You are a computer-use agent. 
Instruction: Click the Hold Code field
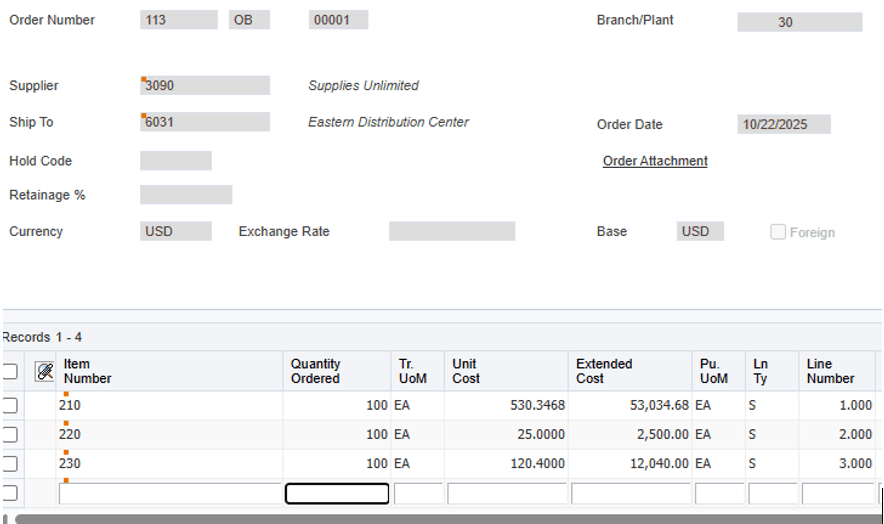(176, 161)
